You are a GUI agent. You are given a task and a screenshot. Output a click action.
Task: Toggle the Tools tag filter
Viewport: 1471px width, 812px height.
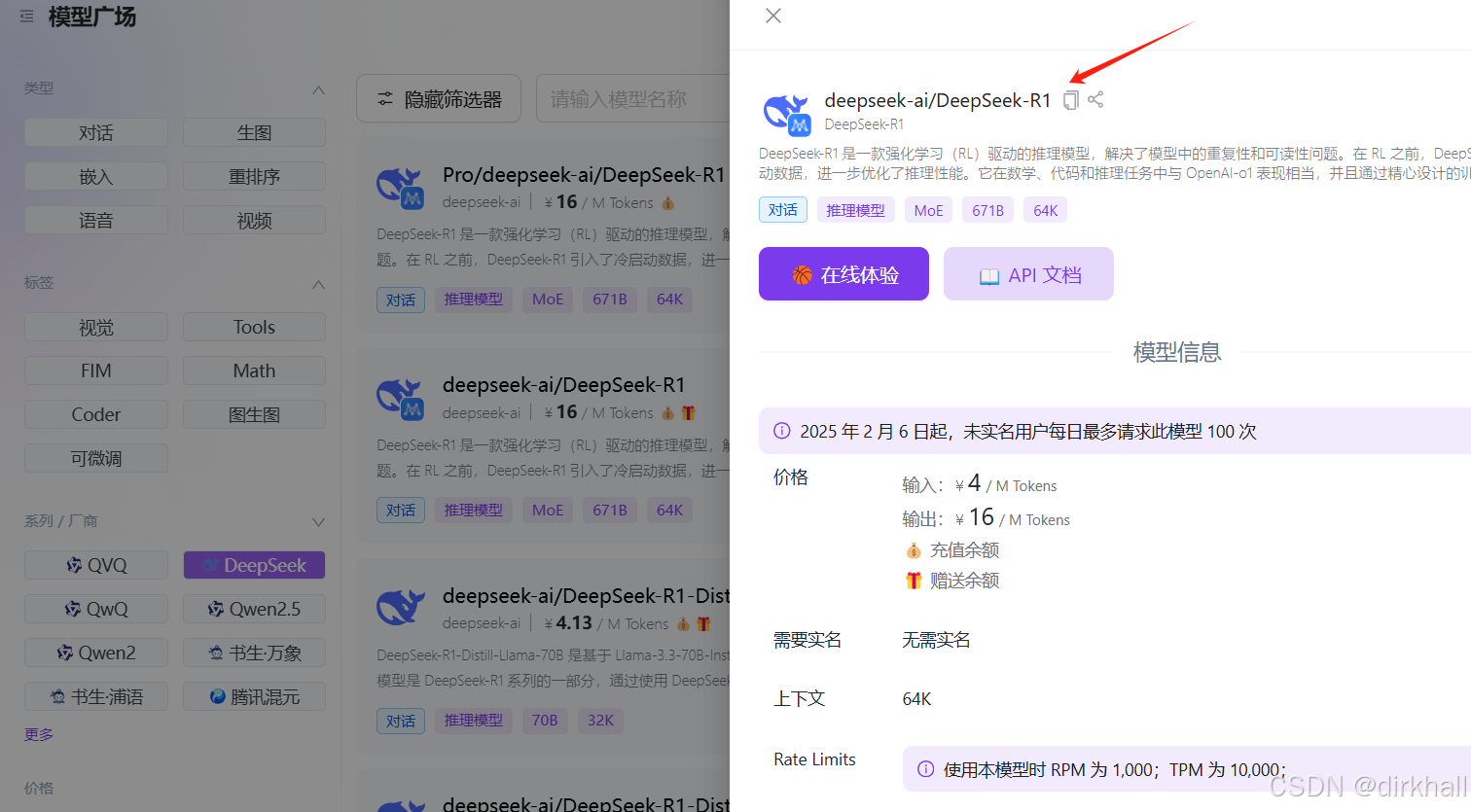click(254, 327)
